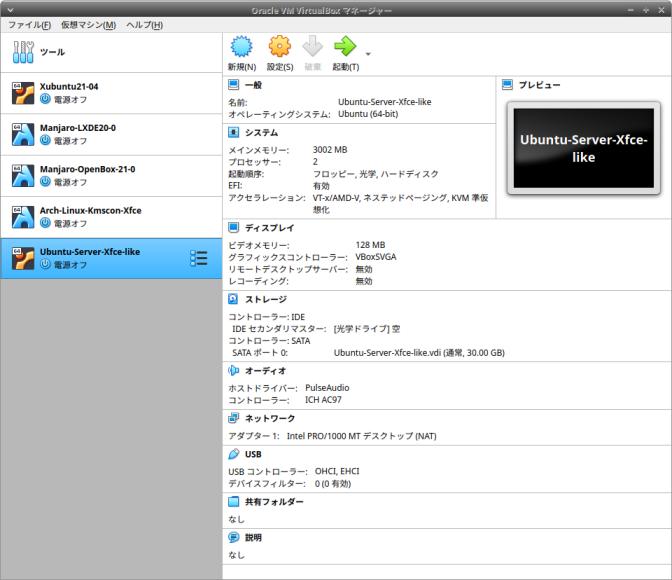Click the [光学ドライブ] 空 optical drive entry

(x=366, y=329)
